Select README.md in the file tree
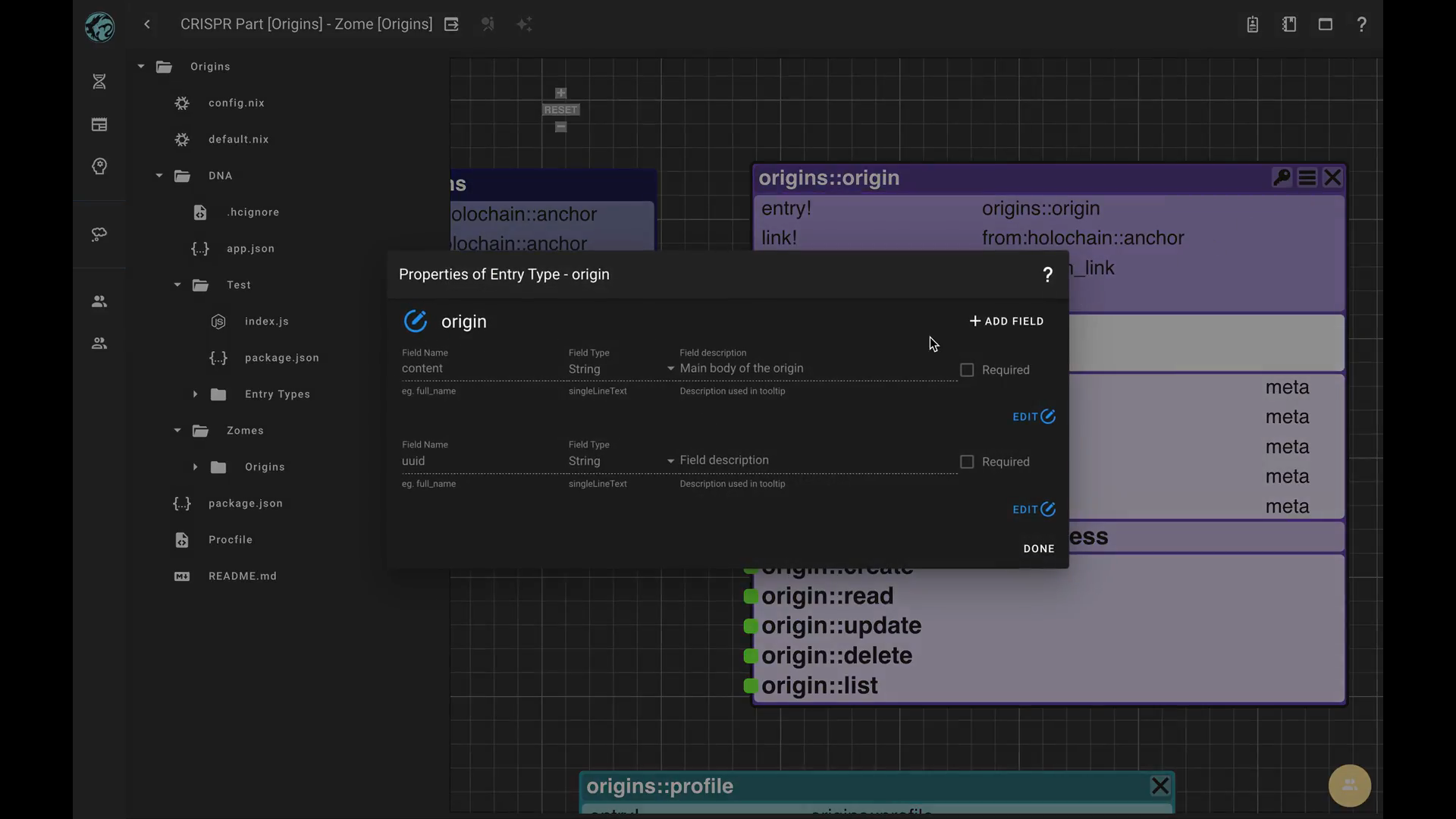The width and height of the screenshot is (1456, 819). coord(242,576)
